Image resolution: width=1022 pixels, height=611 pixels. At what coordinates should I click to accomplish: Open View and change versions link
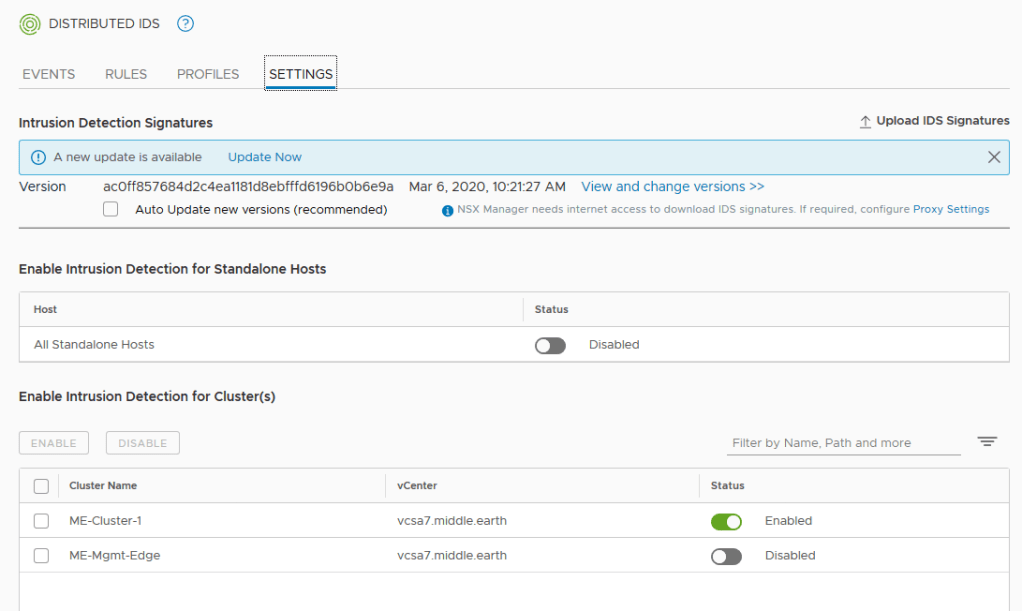click(672, 187)
